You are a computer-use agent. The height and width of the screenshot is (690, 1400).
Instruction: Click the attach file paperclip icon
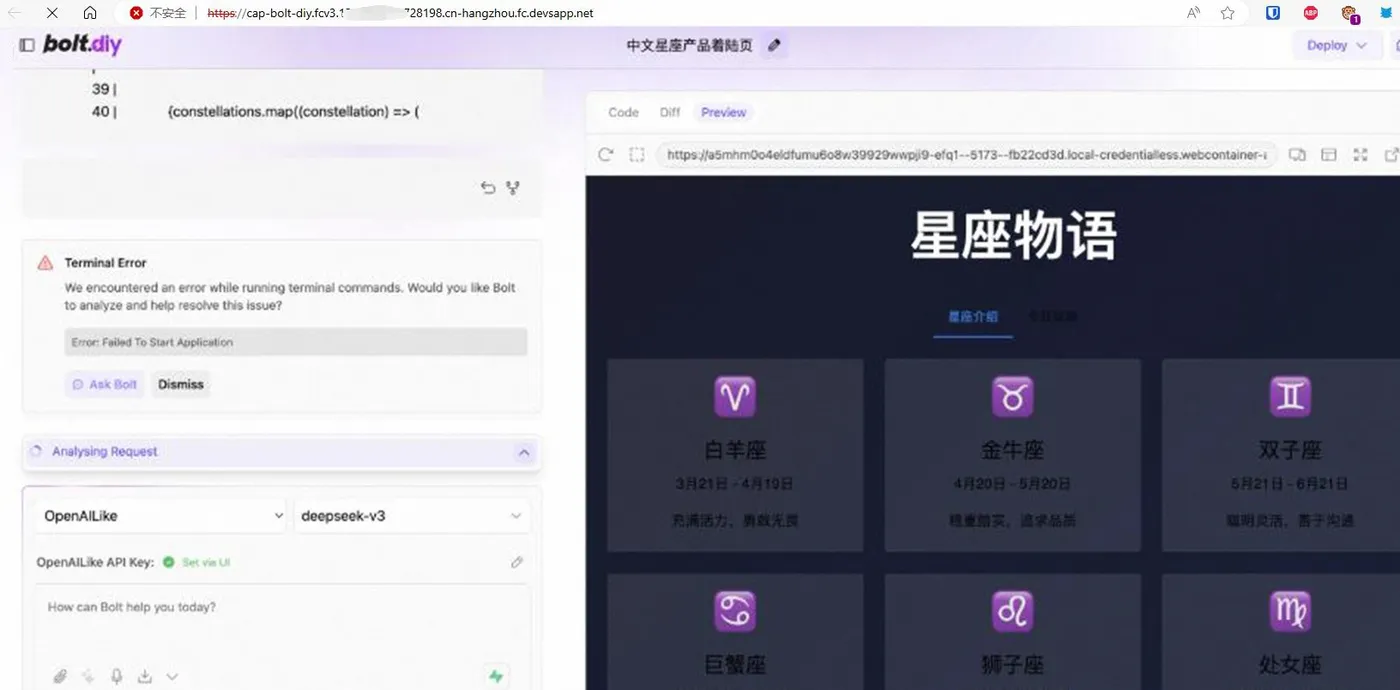(x=60, y=677)
